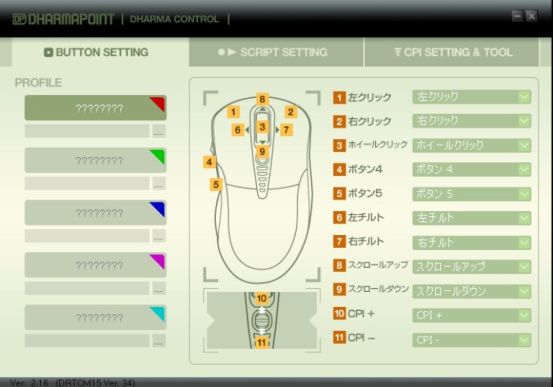Viewport: 553px width, 387px height.
Task: Expand the スクロールダウン assignment dropdown
Action: (472, 291)
